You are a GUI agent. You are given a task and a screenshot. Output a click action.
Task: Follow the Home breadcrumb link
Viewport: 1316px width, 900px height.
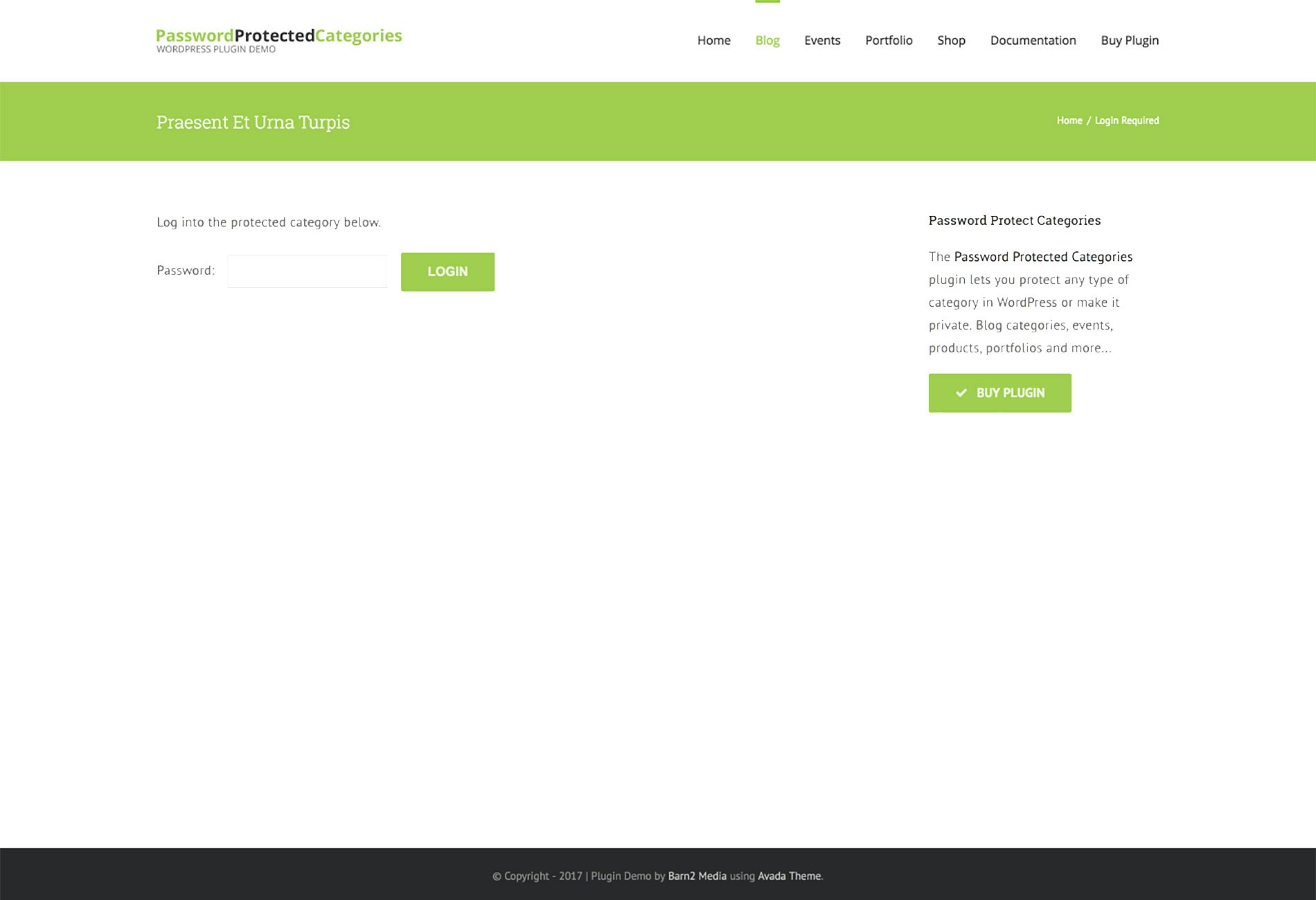point(1069,120)
